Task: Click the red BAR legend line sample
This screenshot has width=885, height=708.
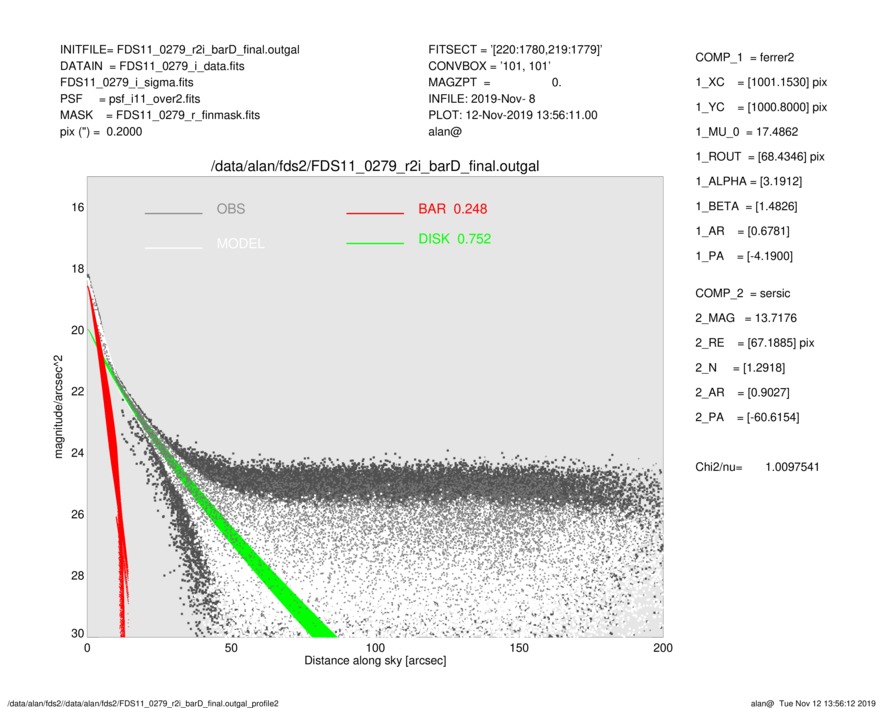Action: coord(375,213)
